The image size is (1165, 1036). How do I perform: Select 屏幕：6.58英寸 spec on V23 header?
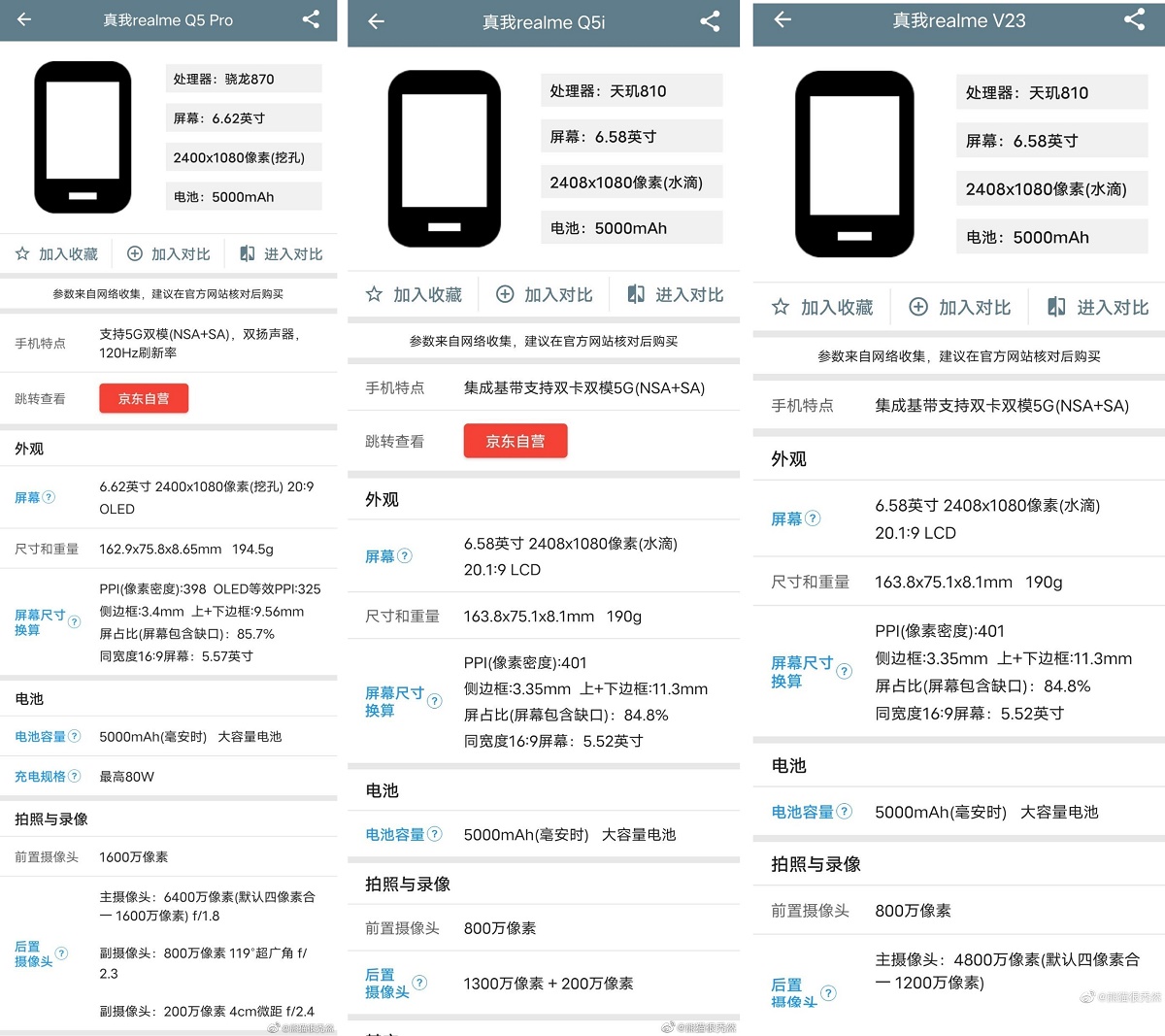click(x=1052, y=140)
